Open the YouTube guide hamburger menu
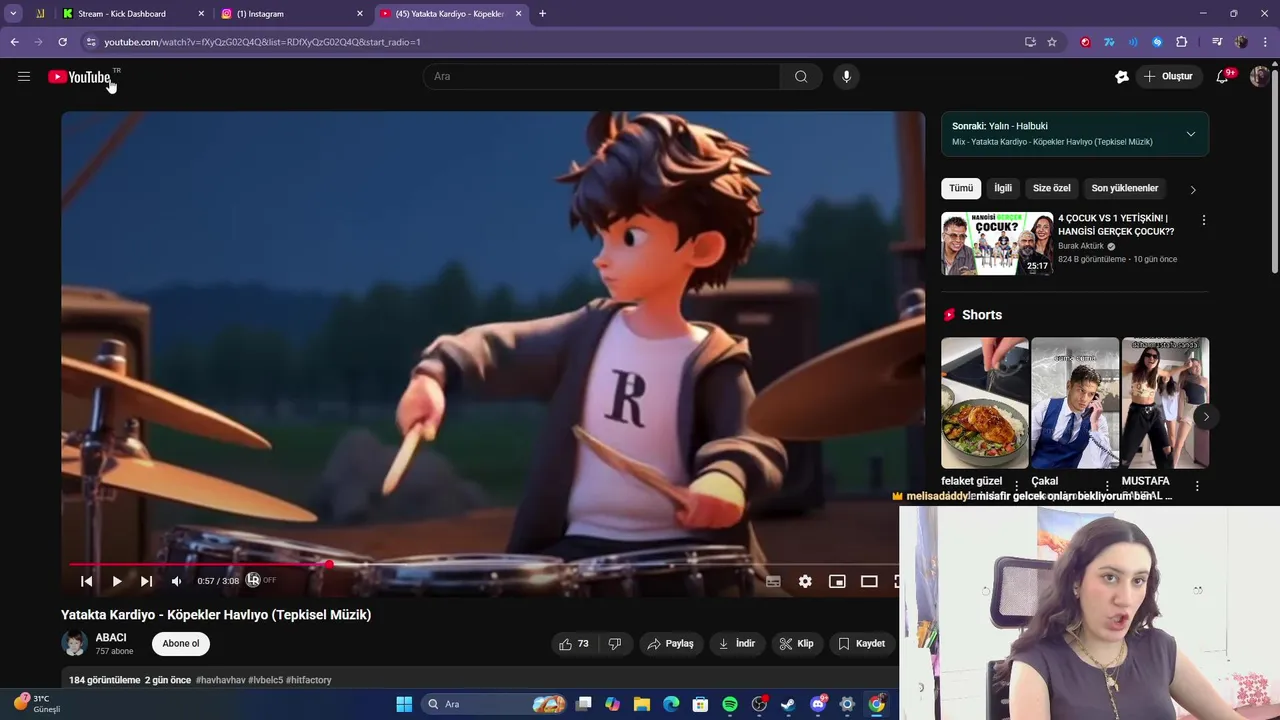Image resolution: width=1280 pixels, height=720 pixels. (x=24, y=76)
